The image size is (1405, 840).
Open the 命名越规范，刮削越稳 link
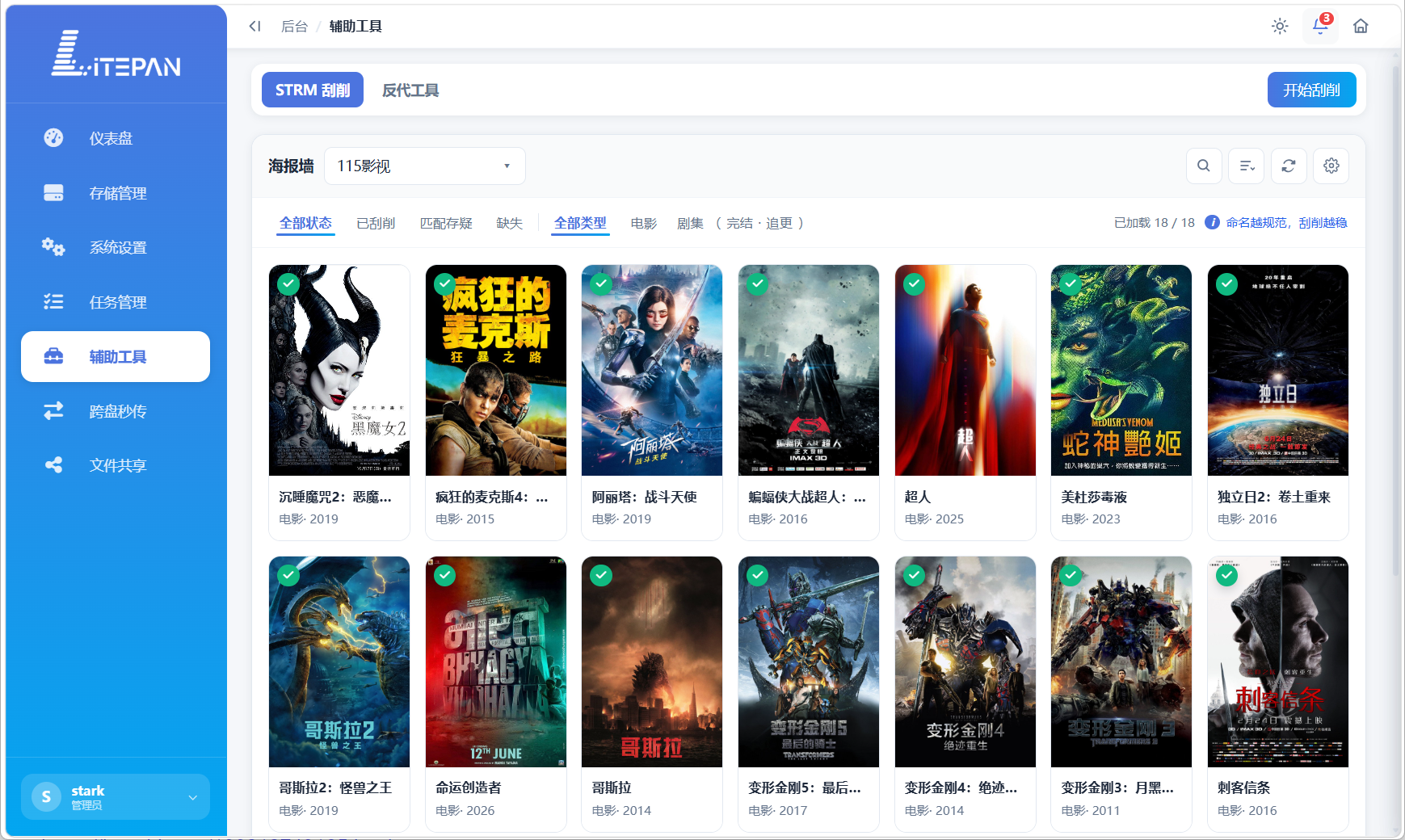tap(1287, 223)
